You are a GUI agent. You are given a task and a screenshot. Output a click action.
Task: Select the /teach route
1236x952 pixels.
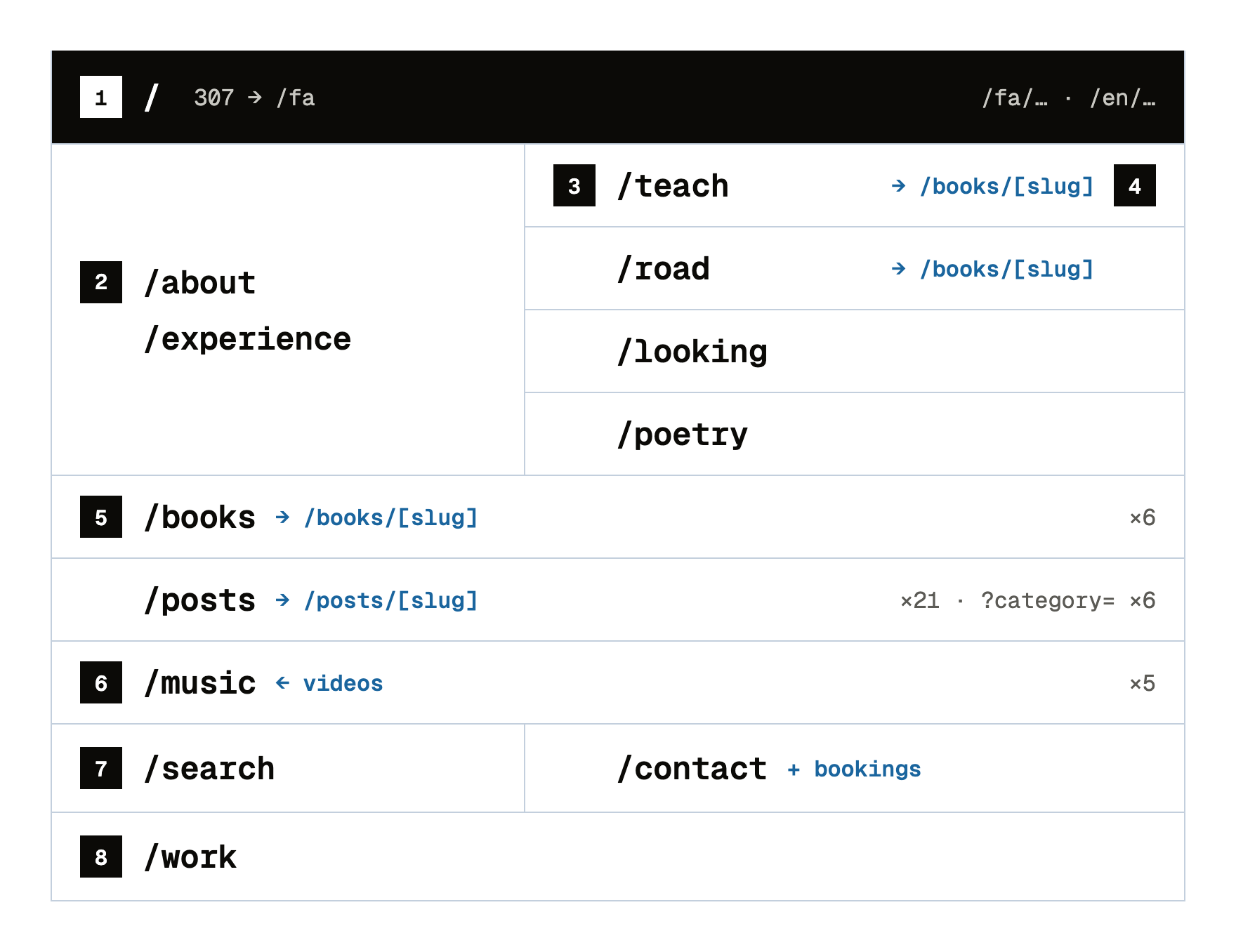(x=673, y=186)
